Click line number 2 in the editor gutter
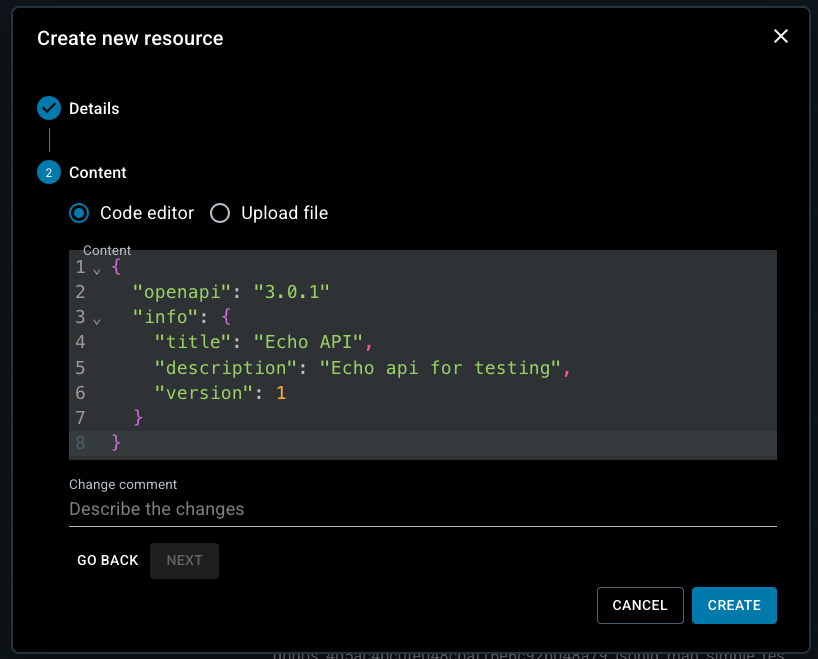 (80, 292)
